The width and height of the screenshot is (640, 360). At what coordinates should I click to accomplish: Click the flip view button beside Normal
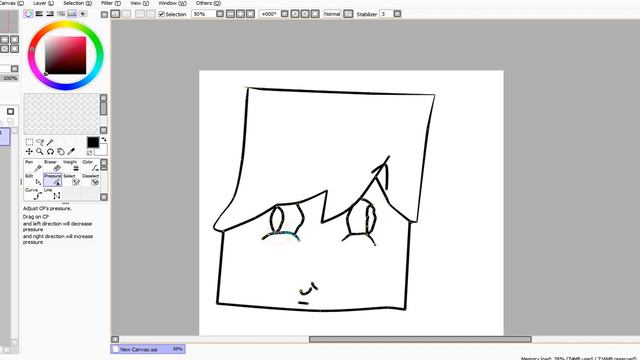pos(348,14)
